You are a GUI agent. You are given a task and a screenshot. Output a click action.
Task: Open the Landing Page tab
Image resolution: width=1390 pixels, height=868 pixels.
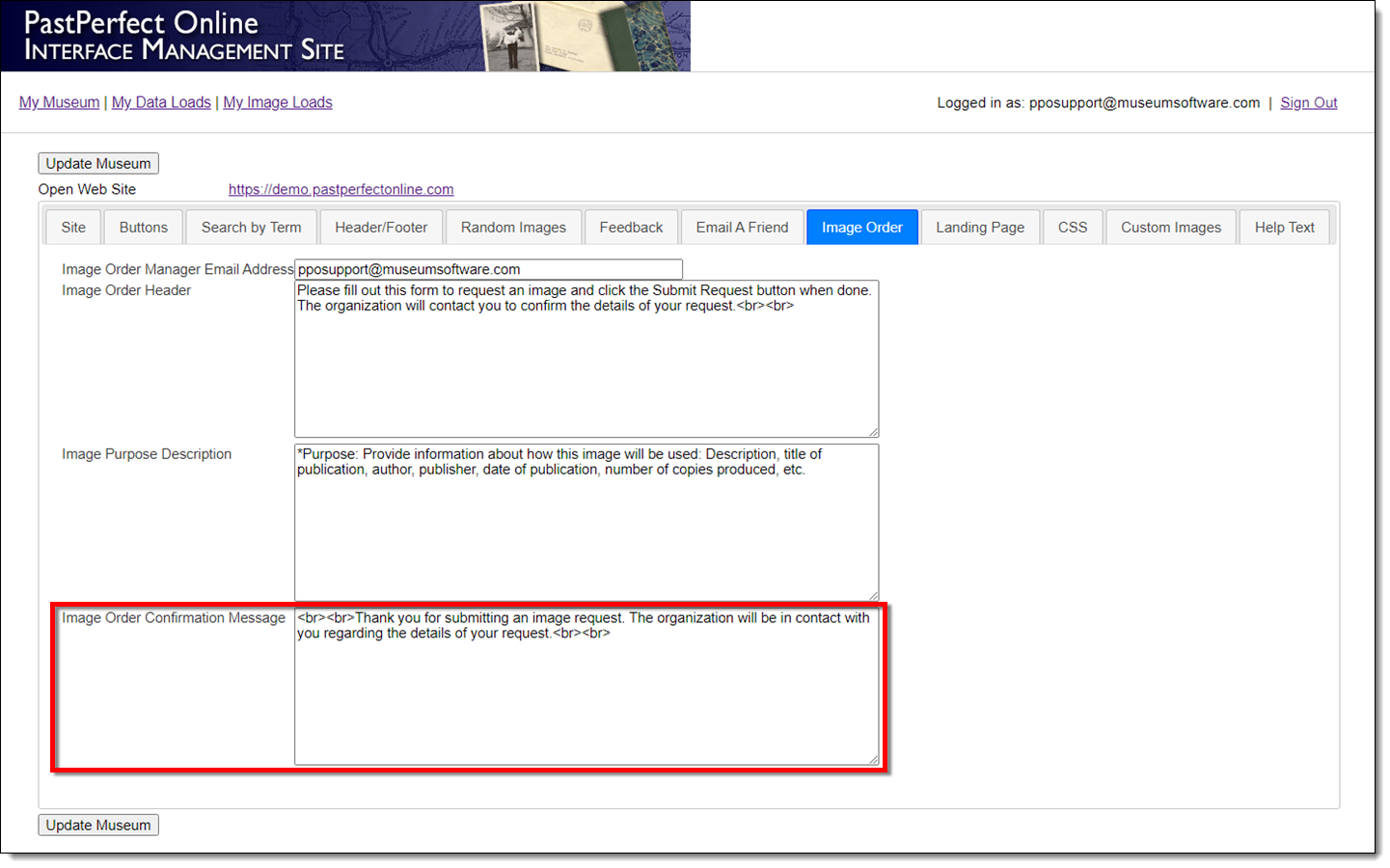point(980,228)
